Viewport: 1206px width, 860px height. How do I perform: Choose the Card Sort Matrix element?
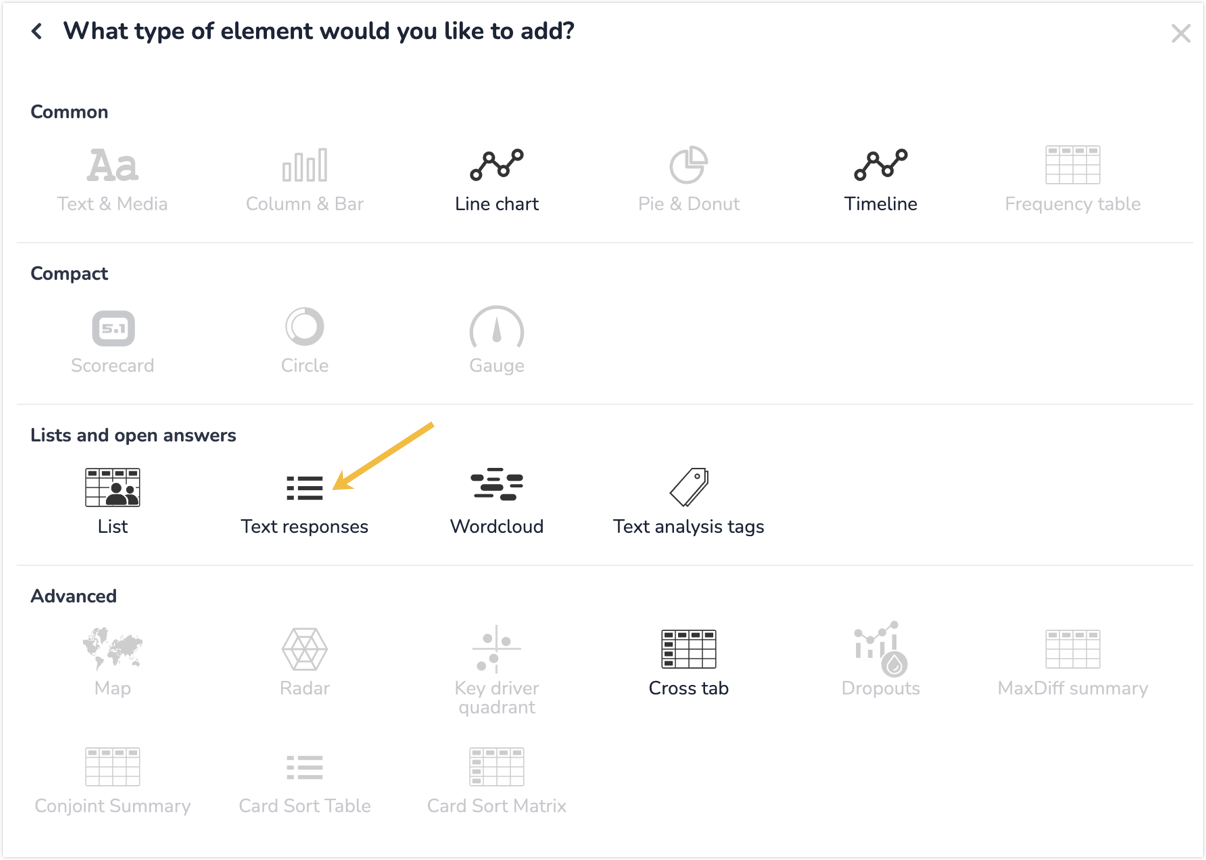click(x=497, y=782)
